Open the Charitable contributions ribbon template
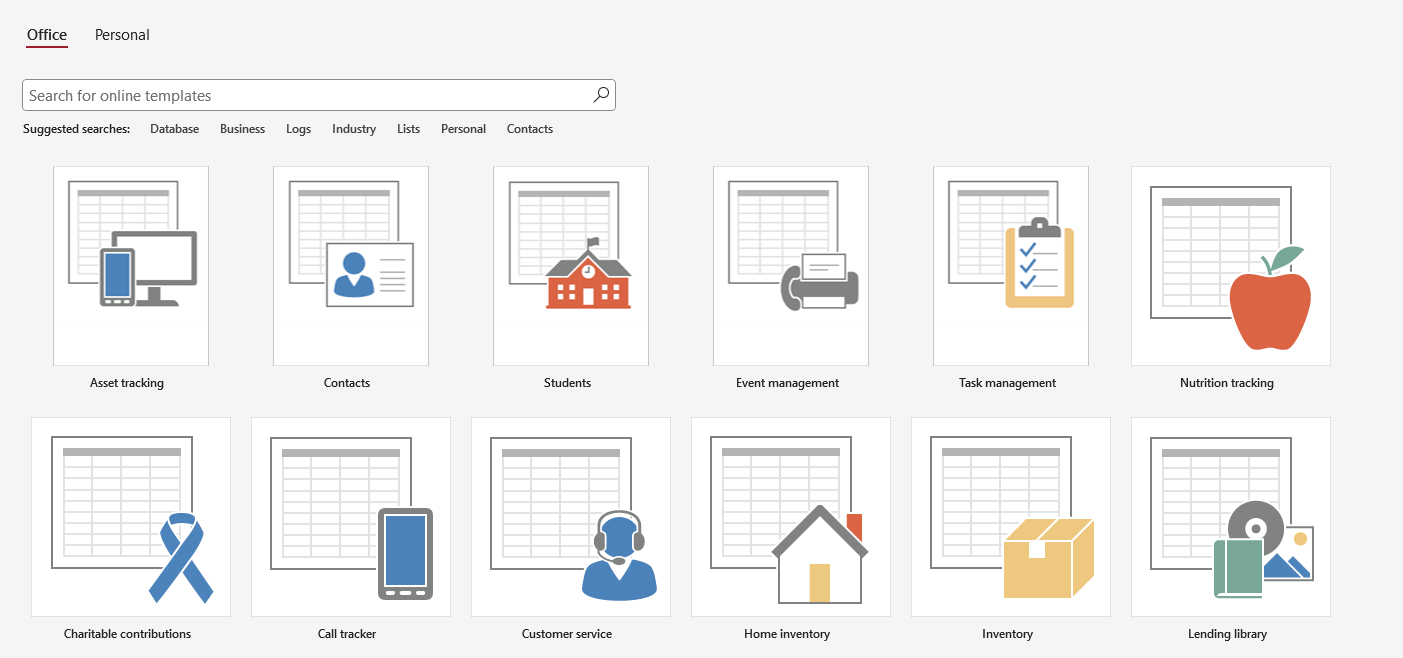The width and height of the screenshot is (1403, 658). pyautogui.click(x=131, y=517)
